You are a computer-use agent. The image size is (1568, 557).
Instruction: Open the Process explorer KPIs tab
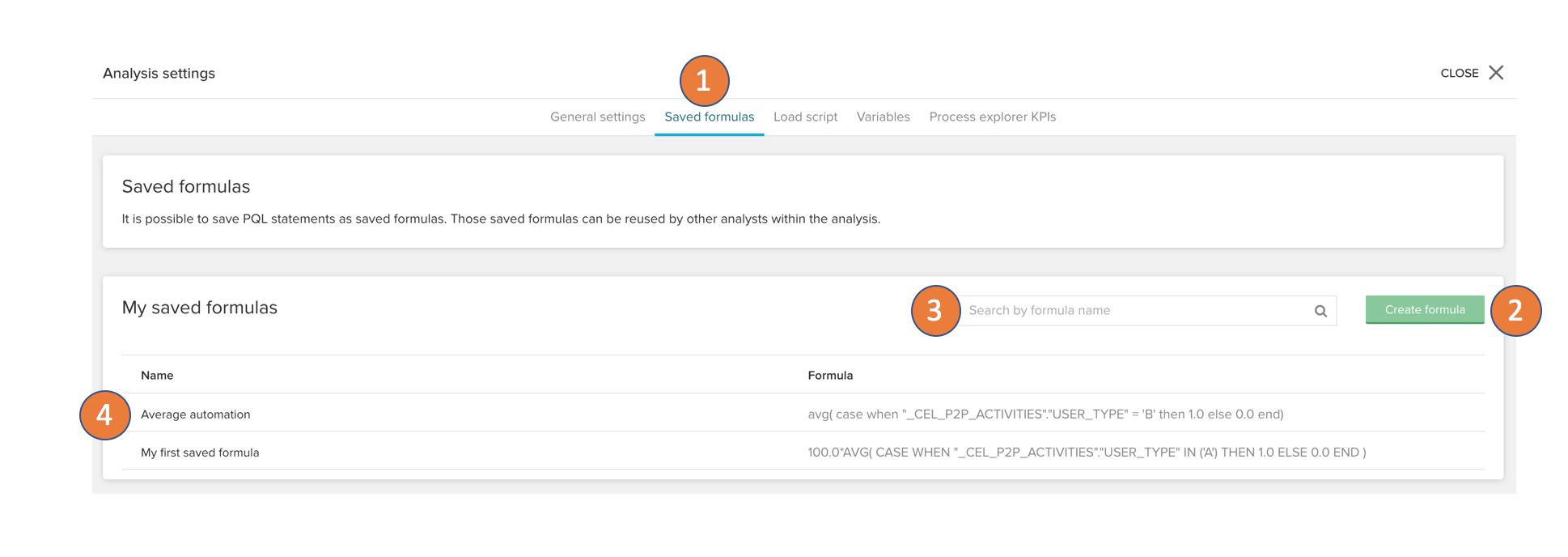tap(992, 117)
